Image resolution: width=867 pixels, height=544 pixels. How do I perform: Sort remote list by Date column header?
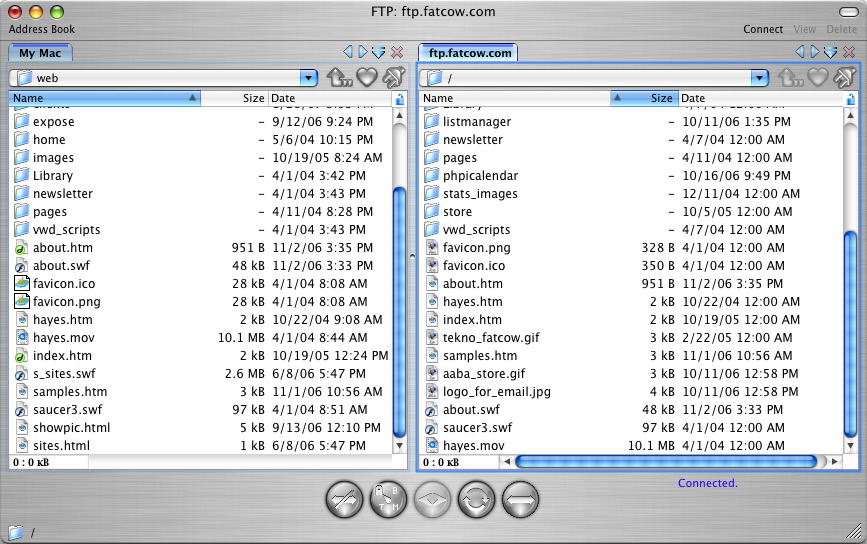pos(761,98)
